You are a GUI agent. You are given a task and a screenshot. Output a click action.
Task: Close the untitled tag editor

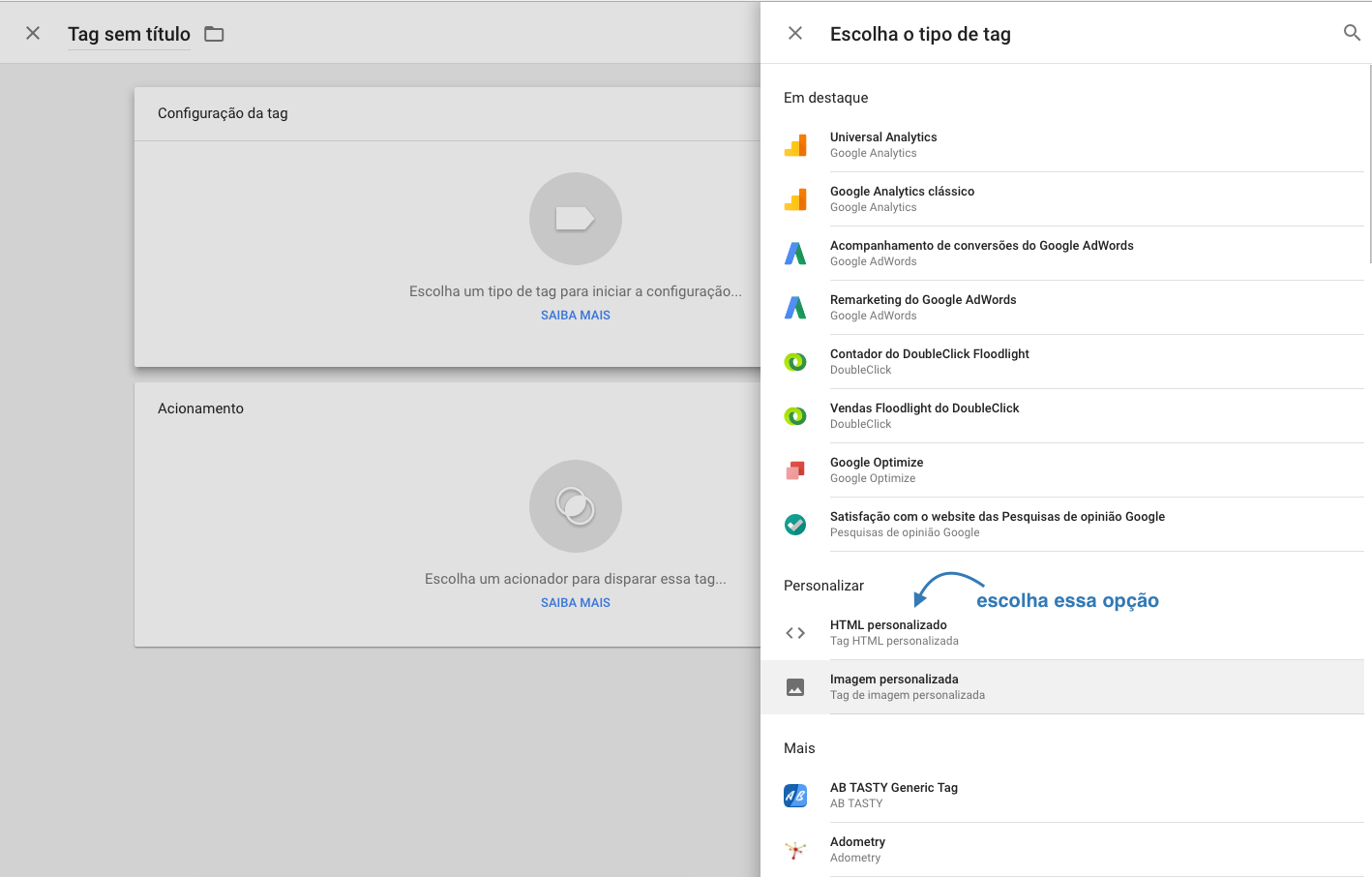coord(33,33)
